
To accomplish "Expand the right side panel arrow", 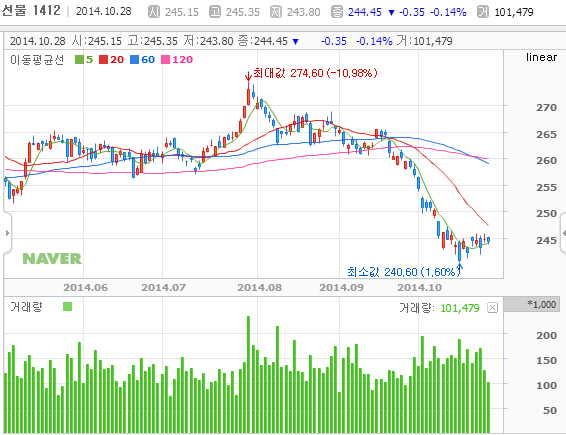I will click(563, 233).
